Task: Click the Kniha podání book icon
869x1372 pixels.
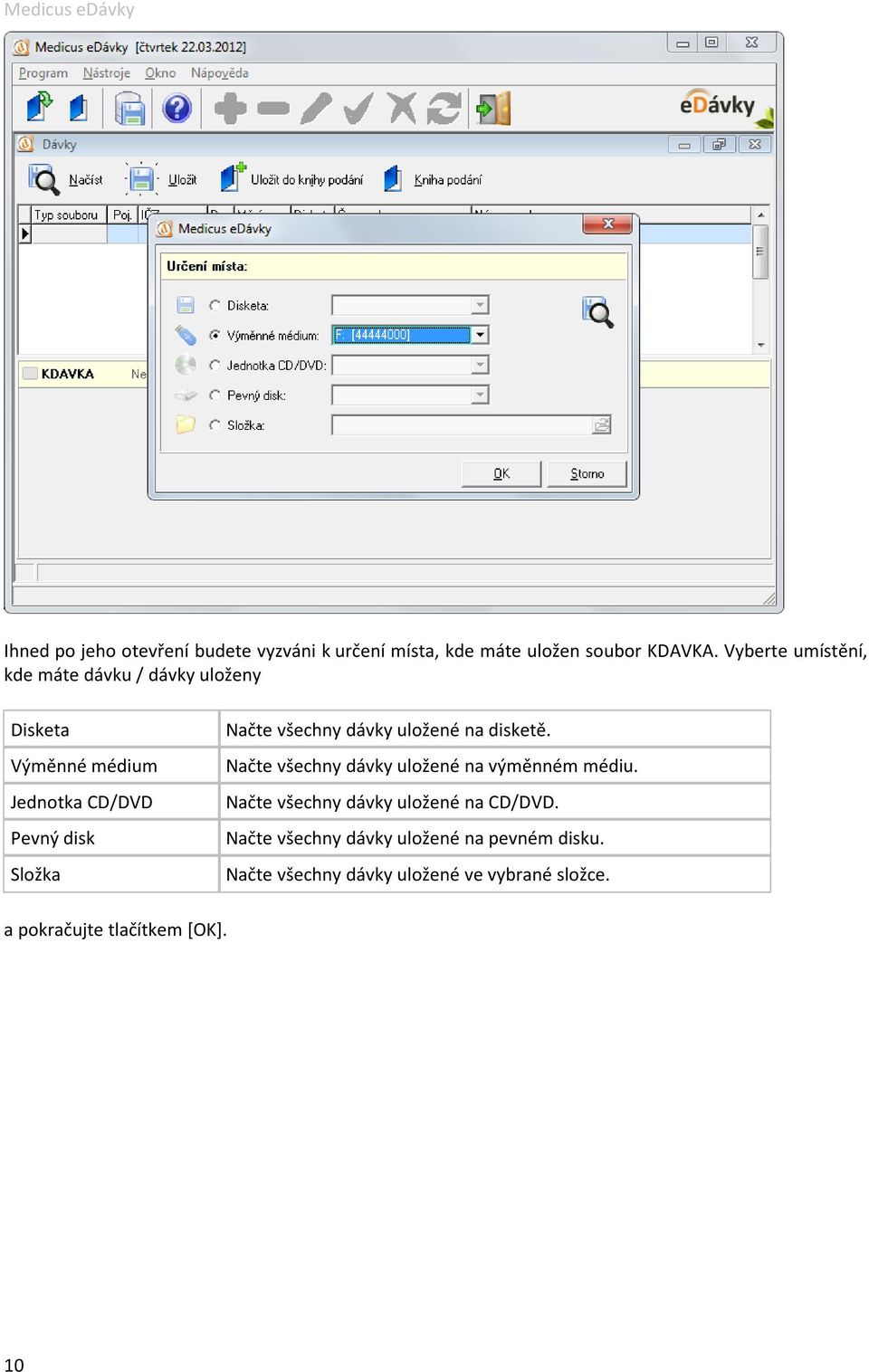Action: coord(392,178)
